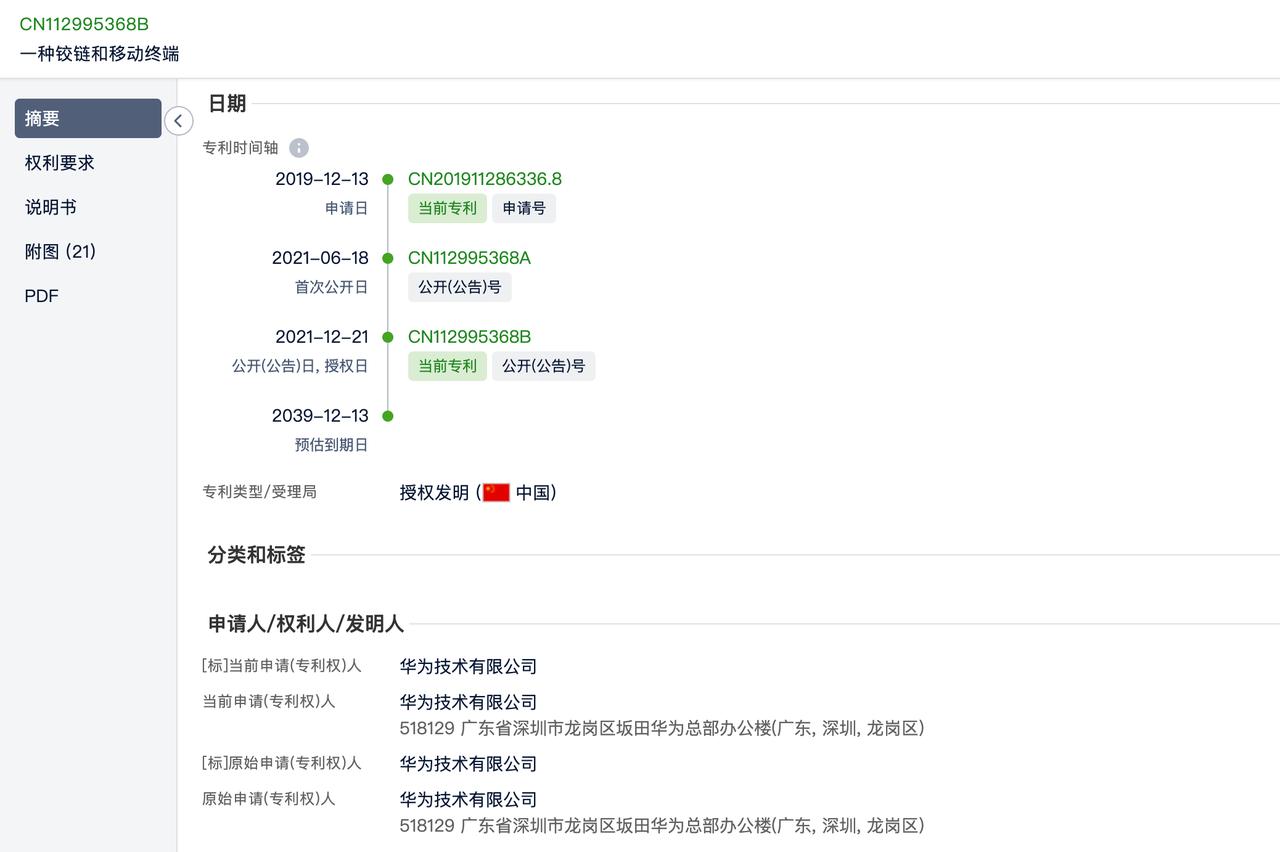This screenshot has height=852, width=1280.
Task: Collapse the sidebar with the chevron arrow
Action: coord(178,121)
